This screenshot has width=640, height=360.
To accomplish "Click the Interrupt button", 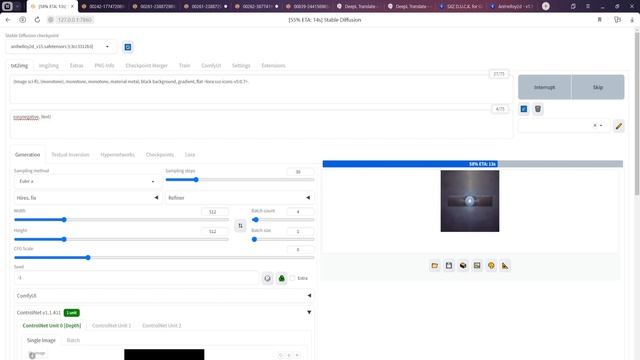I will [544, 87].
